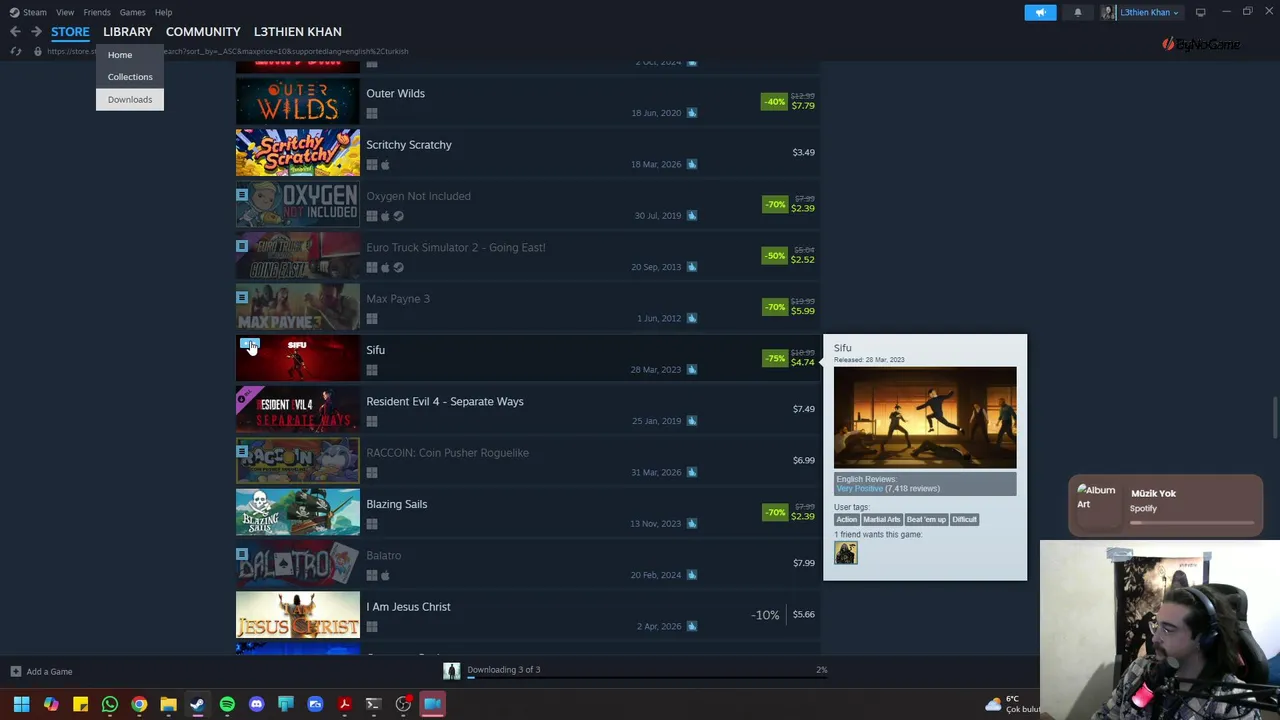
Task: Open the L3THIEN KHAN profile tab
Action: (297, 32)
